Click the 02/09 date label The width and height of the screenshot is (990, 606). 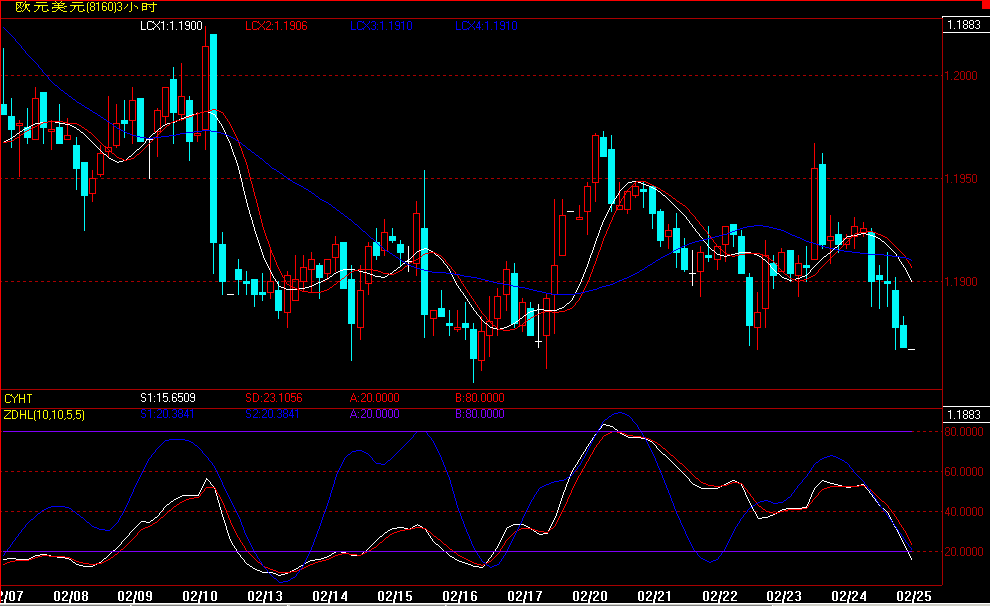(135, 596)
